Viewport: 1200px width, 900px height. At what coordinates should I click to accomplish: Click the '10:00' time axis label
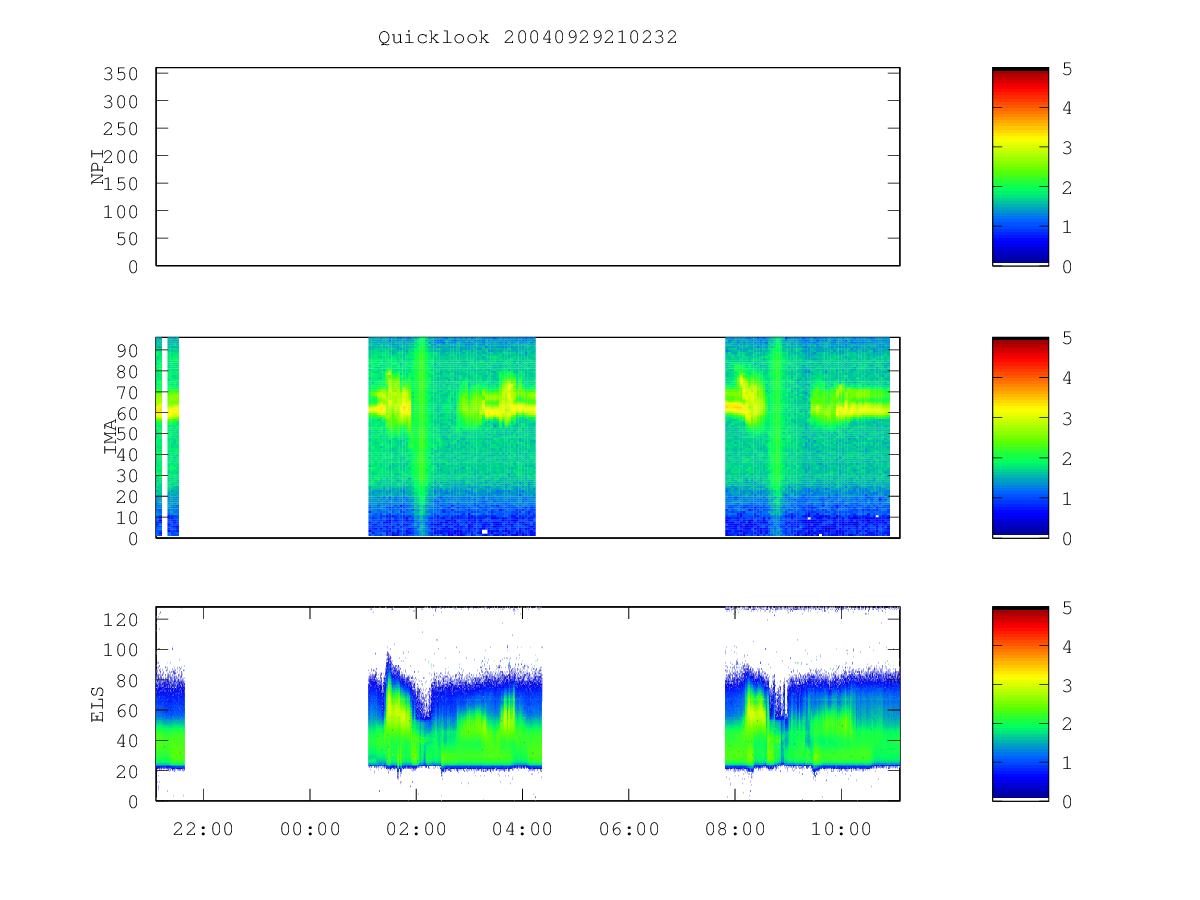click(841, 829)
